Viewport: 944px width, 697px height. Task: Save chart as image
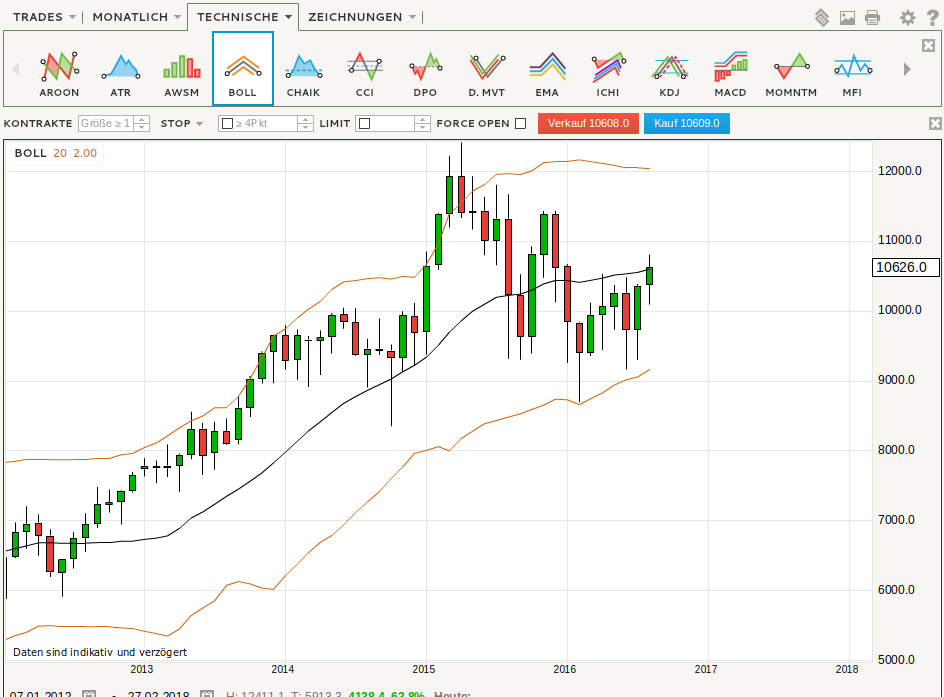point(847,17)
